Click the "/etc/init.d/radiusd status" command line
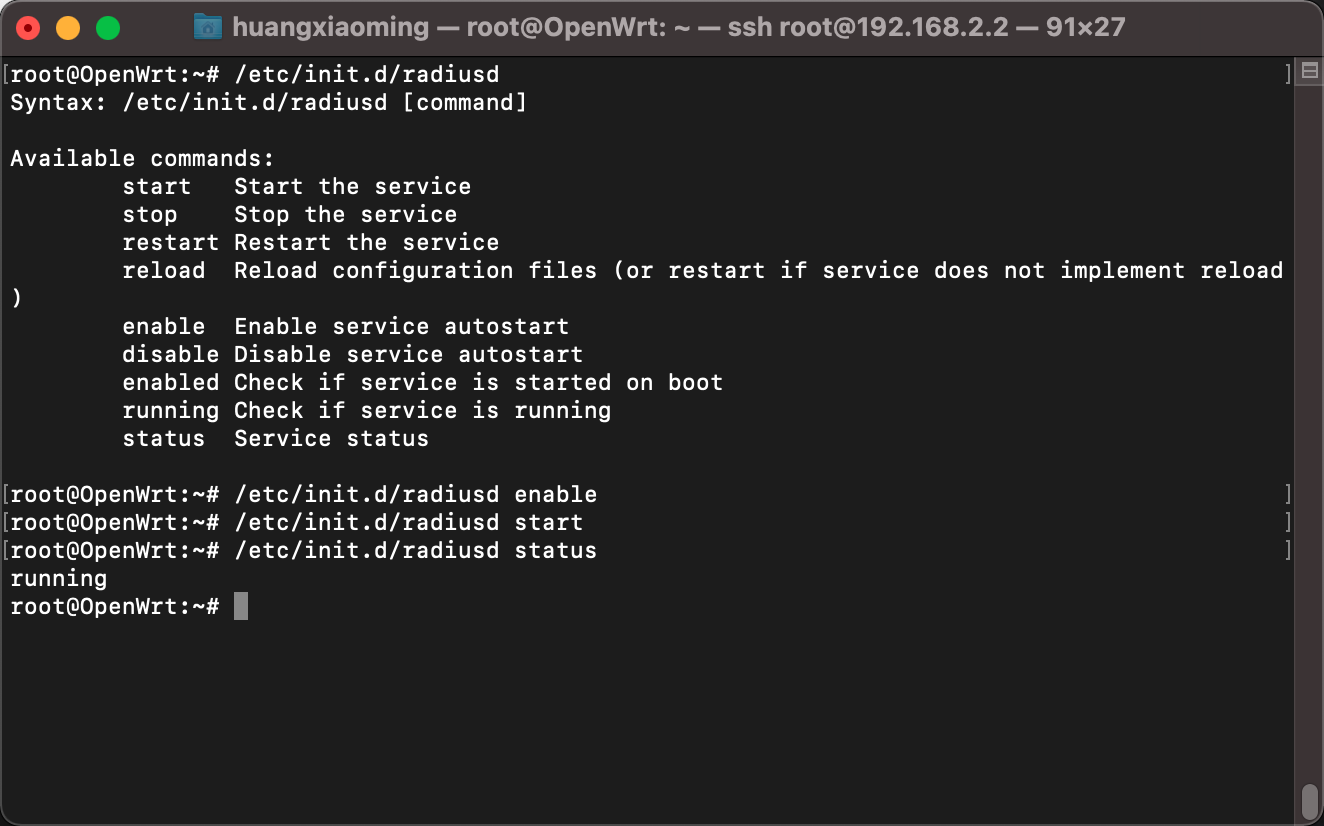This screenshot has height=826, width=1324. click(415, 550)
